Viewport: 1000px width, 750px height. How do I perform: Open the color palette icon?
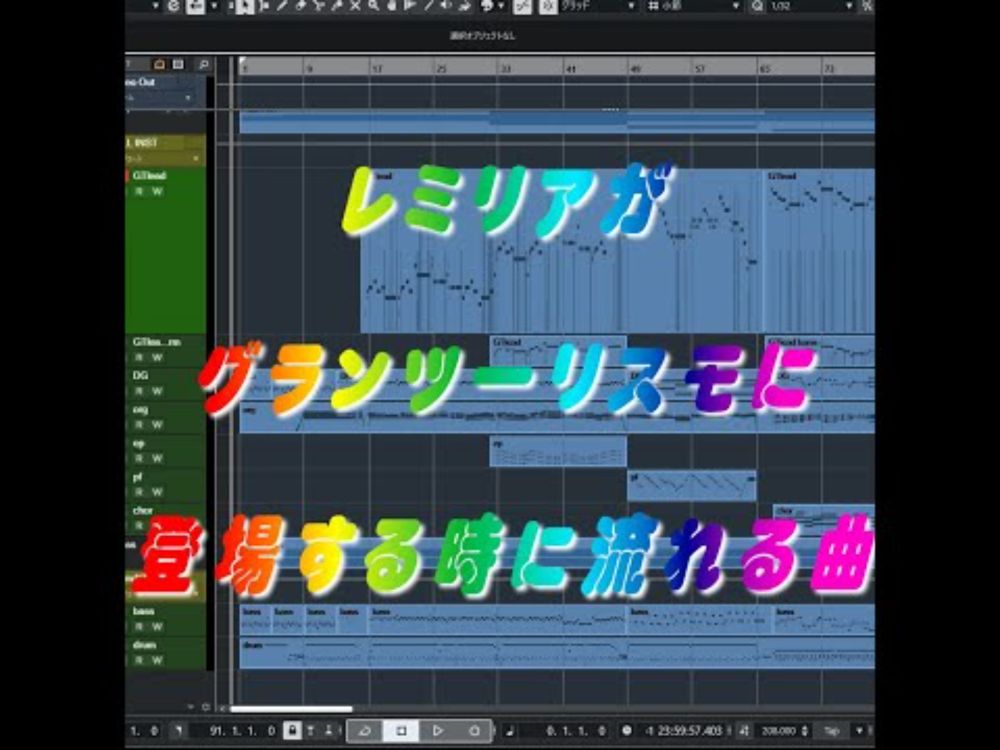point(487,6)
